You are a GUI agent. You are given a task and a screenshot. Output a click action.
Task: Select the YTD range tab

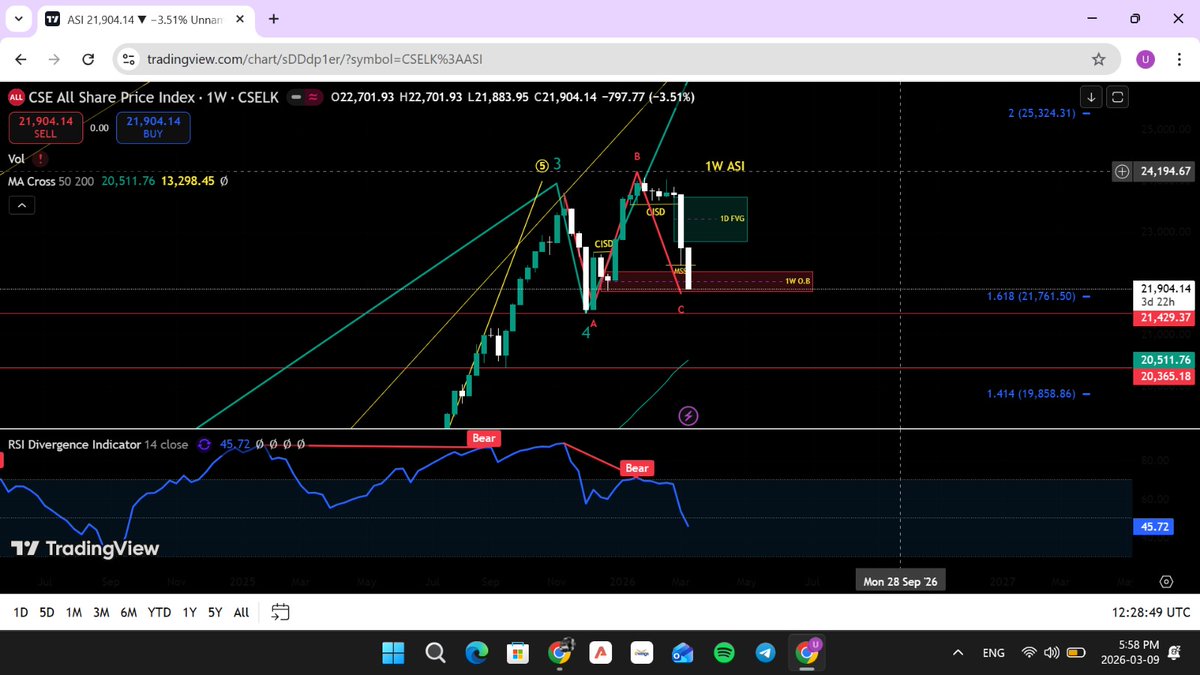[x=158, y=611]
